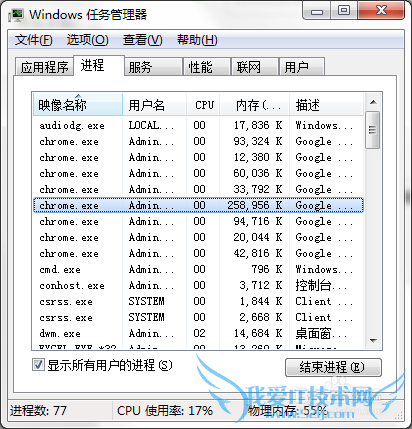Switch to the 用户 tab
This screenshot has width=412, height=429.
pos(302,67)
